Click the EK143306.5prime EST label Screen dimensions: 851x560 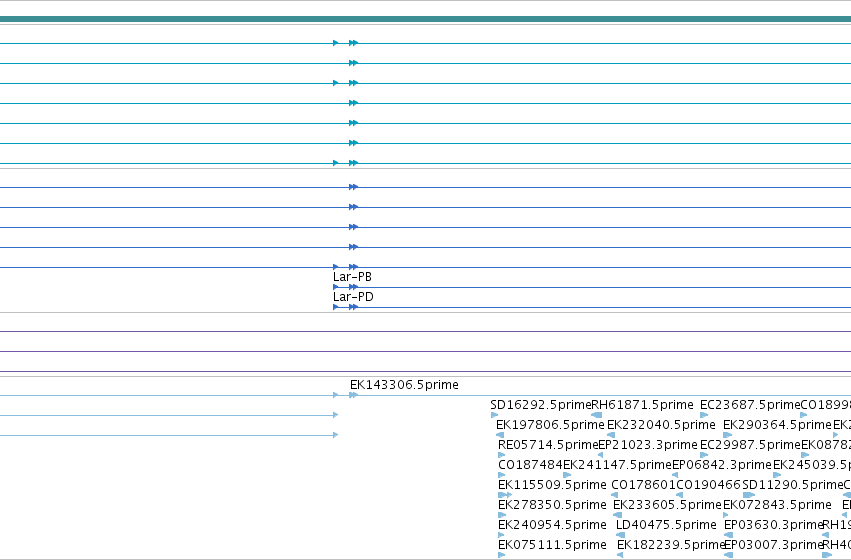pos(404,385)
